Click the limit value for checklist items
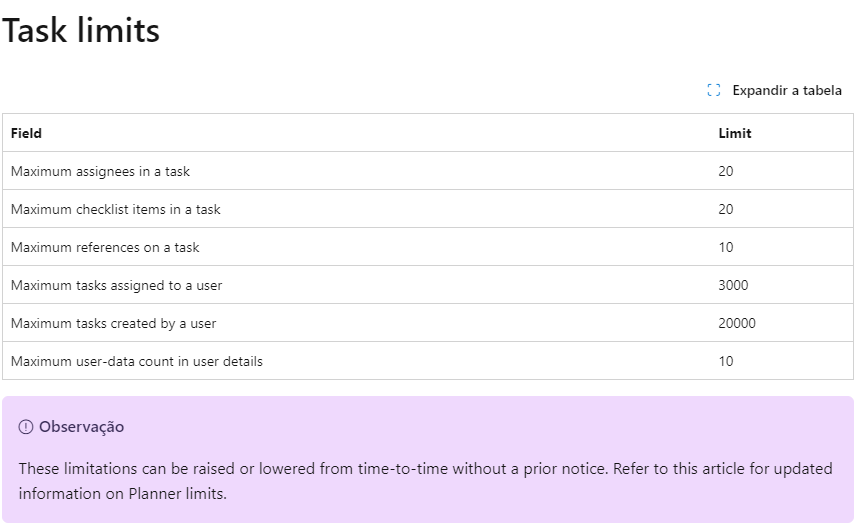The height and width of the screenshot is (526, 868). pyautogui.click(x=726, y=209)
